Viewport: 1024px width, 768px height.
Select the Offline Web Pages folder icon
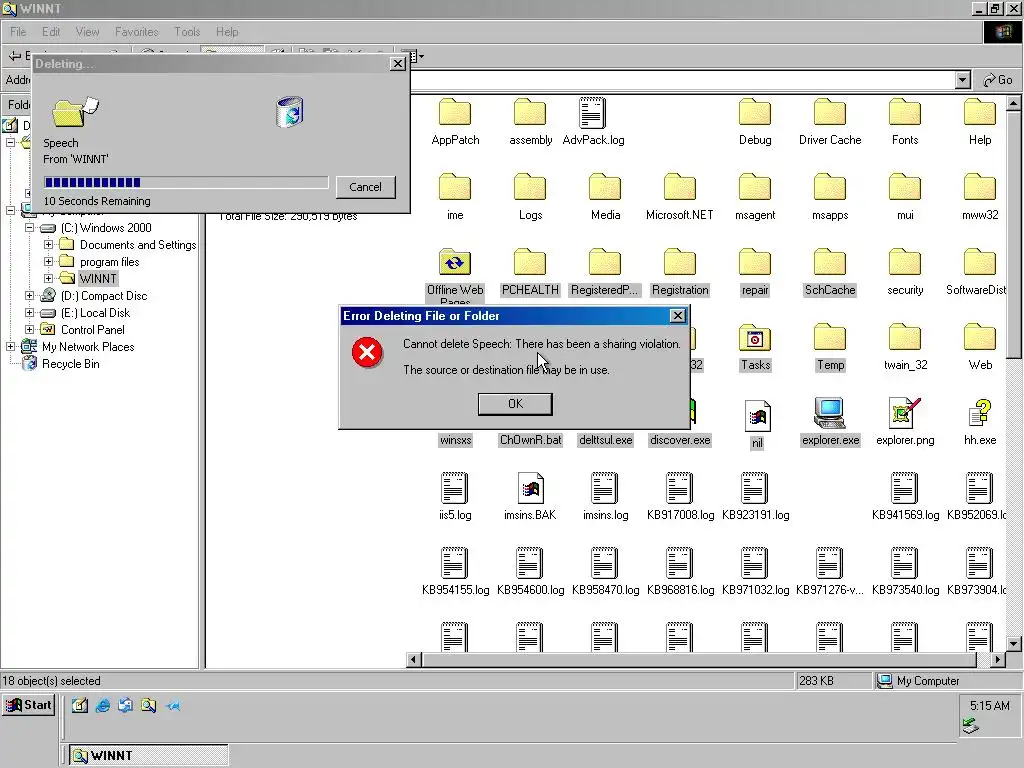455,262
